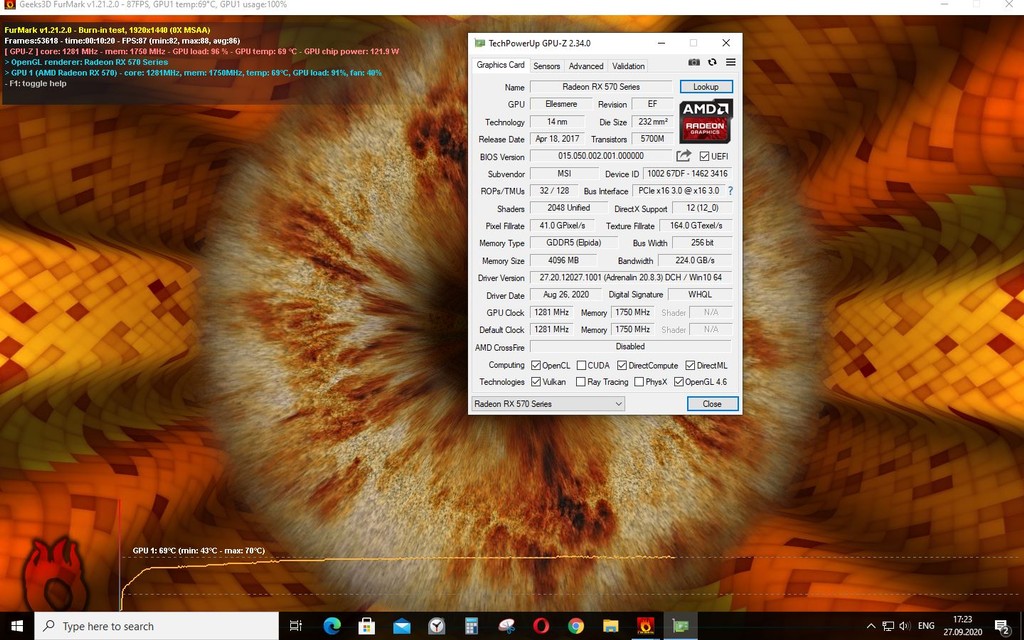Launch Opera browser from taskbar
Image resolution: width=1024 pixels, height=640 pixels.
tap(541, 626)
